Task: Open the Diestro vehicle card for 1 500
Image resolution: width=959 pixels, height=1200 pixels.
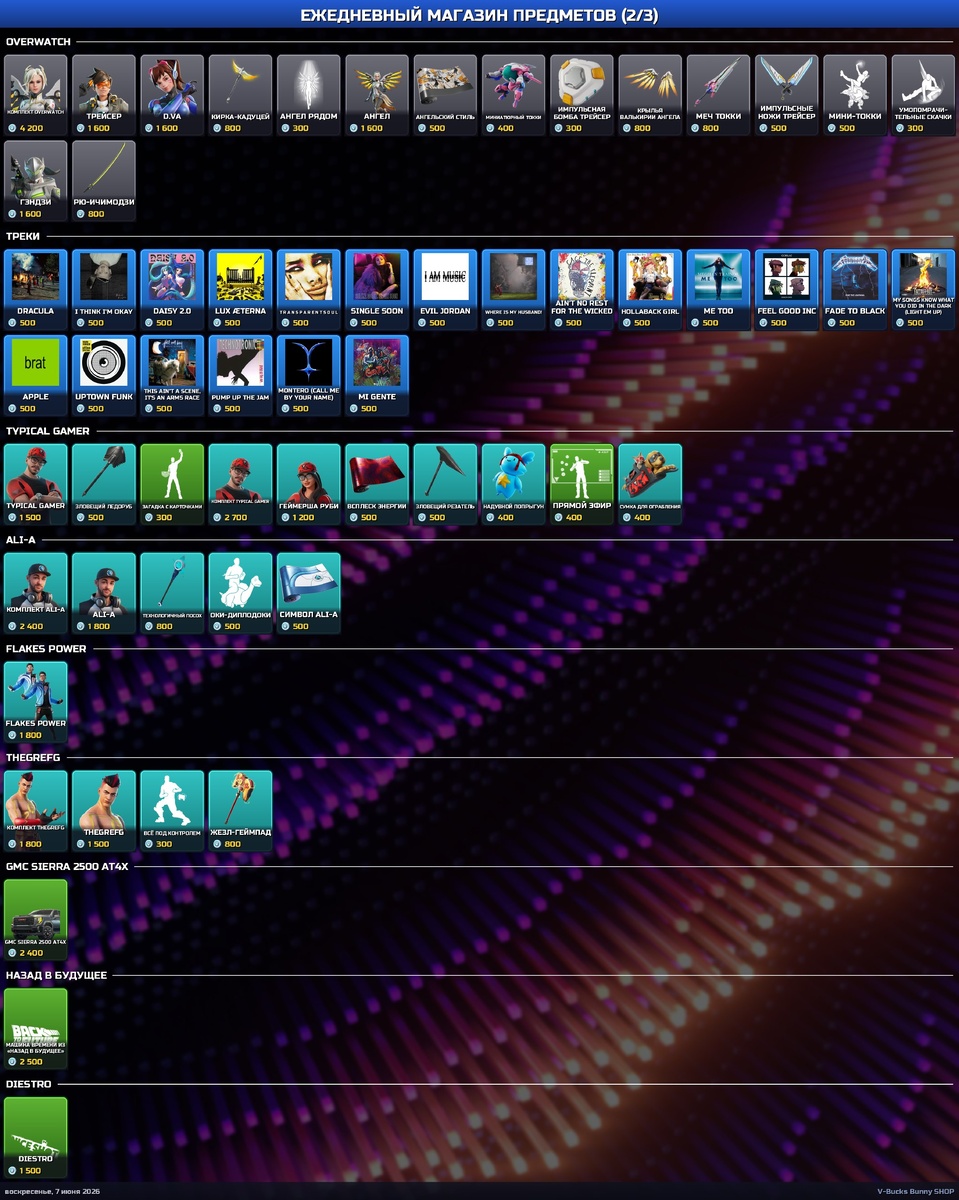Action: 36,1139
